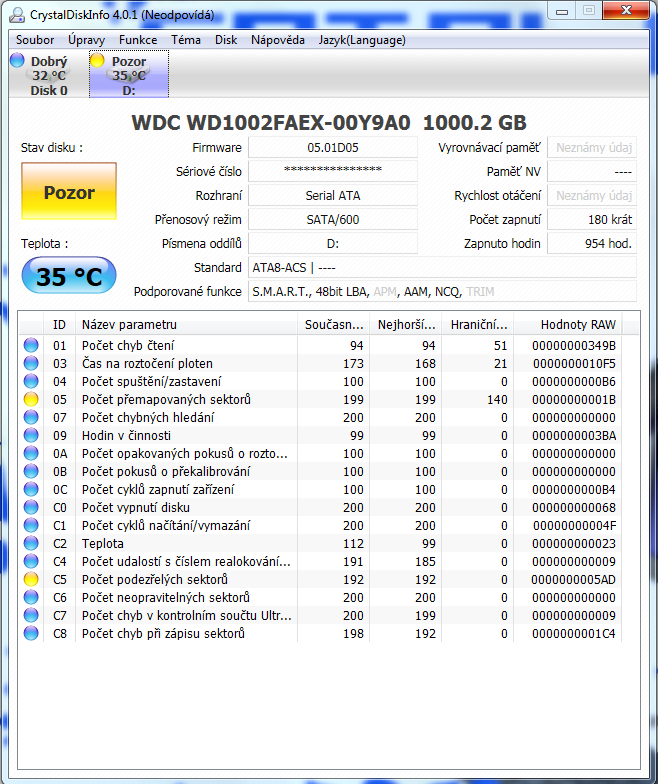Viewport: 658px width, 784px height.
Task: Click the Hraniční... column header
Action: click(478, 324)
